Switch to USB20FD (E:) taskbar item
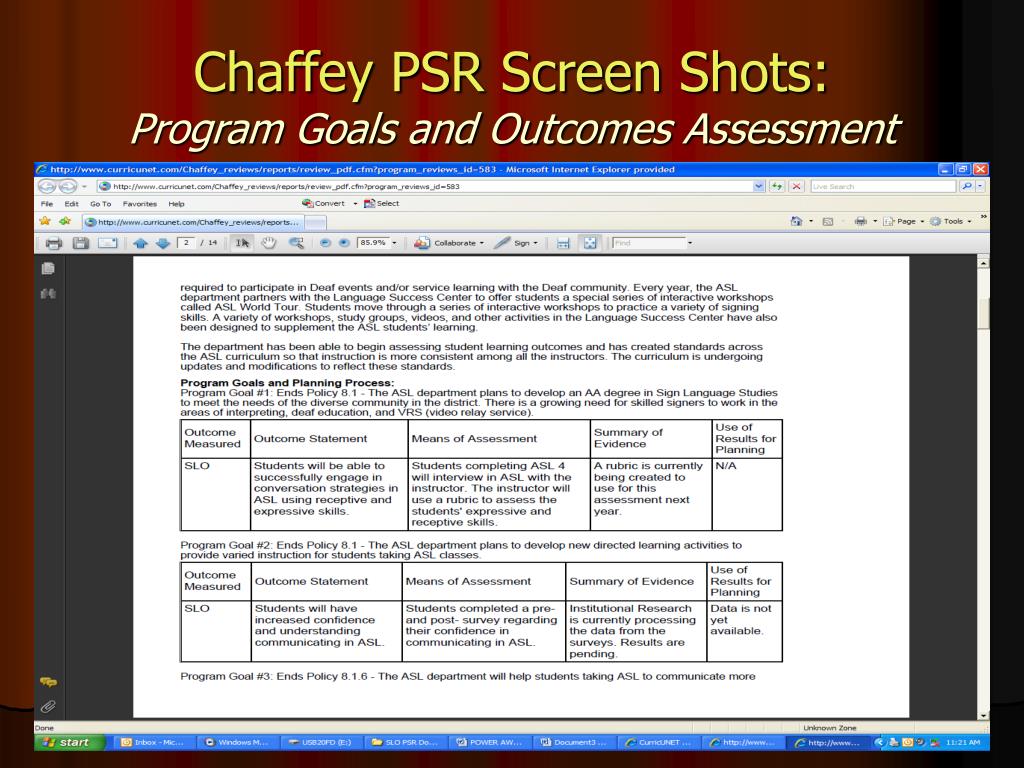Image resolution: width=1024 pixels, height=768 pixels. pyautogui.click(x=320, y=743)
